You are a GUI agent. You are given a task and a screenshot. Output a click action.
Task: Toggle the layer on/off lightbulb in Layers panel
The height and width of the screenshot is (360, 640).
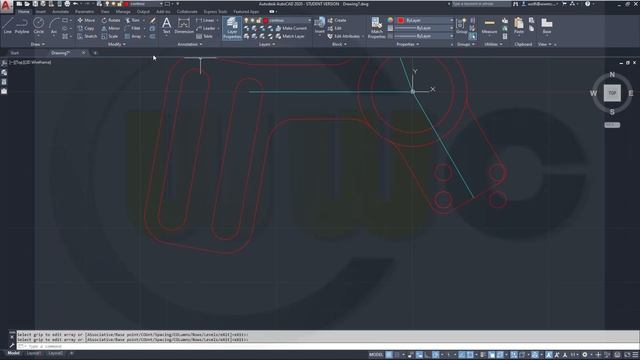(246, 20)
